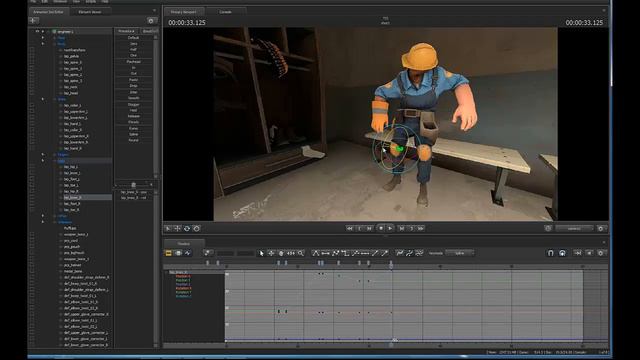Toggle the timeline snap magnet icon
This screenshot has width=640, height=360.
coord(550,253)
